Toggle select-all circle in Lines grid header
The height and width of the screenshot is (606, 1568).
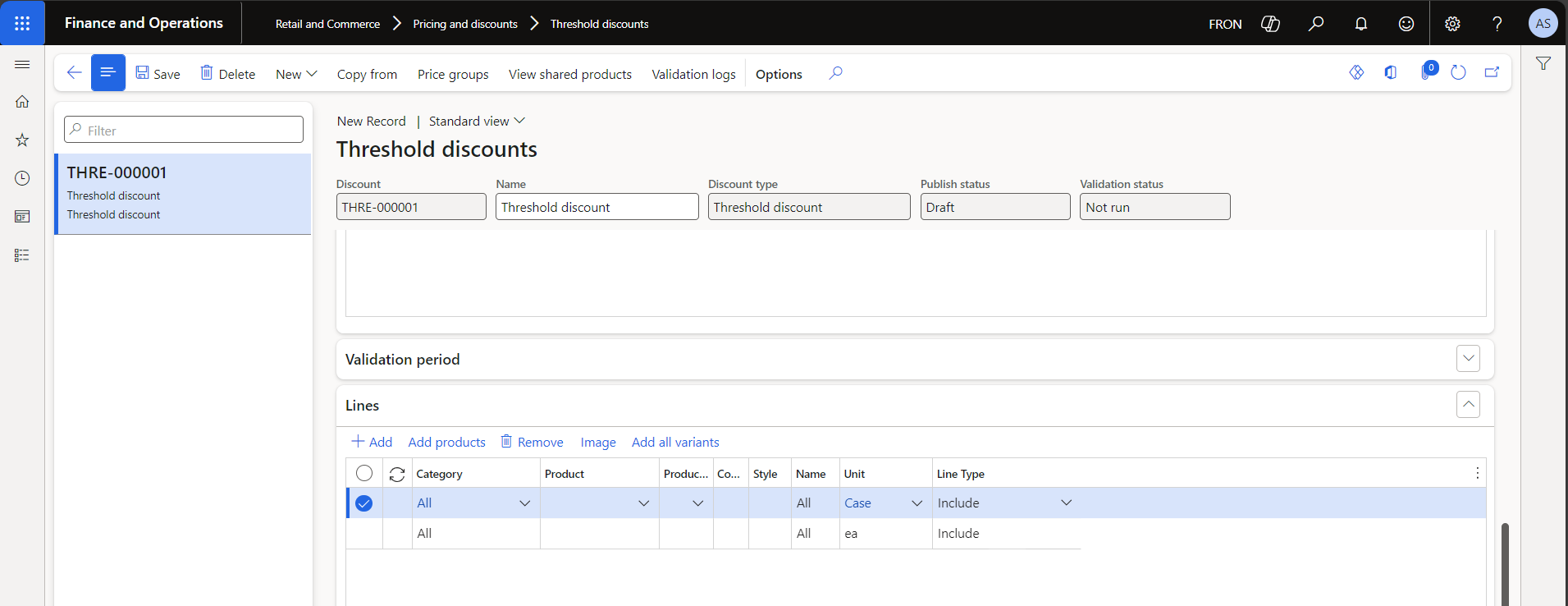pos(364,473)
